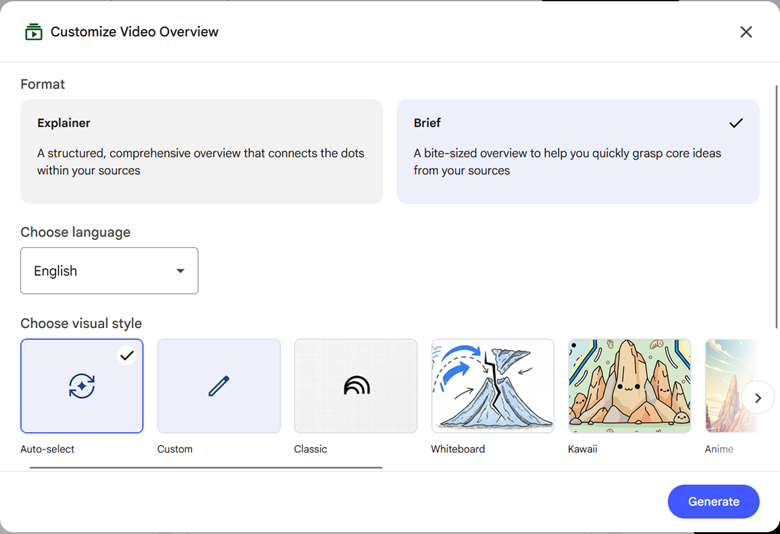Image resolution: width=780 pixels, height=534 pixels.
Task: Pick the Whiteboard visual style thumbnail
Action: tap(492, 386)
